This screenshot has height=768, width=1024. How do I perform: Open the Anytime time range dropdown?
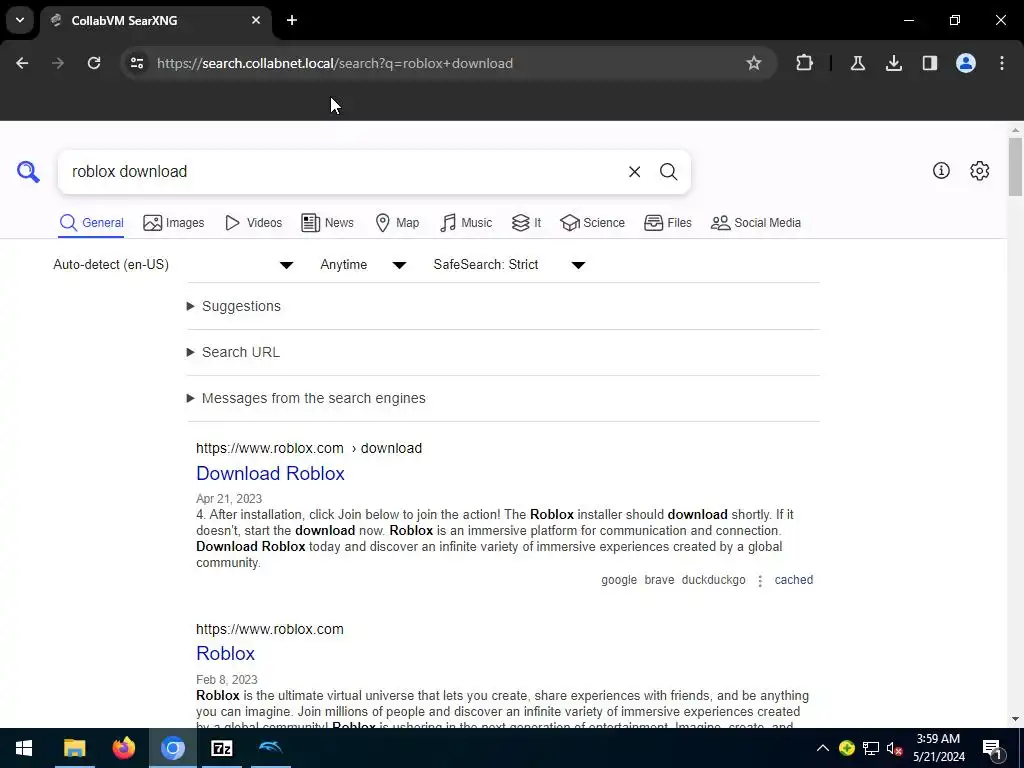pyautogui.click(x=363, y=264)
